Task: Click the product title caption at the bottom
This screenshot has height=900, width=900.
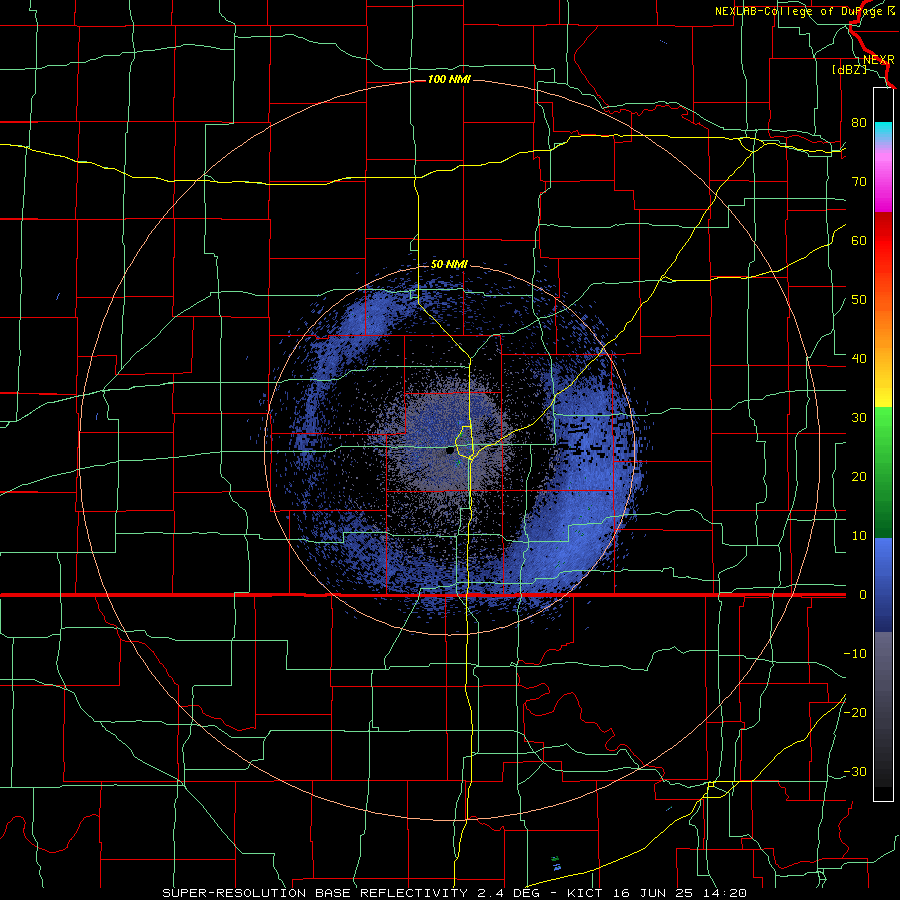Action: pyautogui.click(x=455, y=893)
